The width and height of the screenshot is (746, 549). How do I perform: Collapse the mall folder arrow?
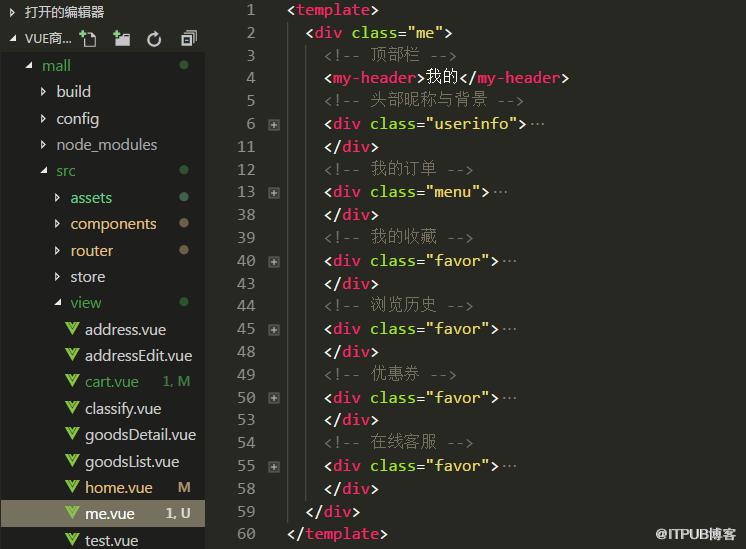tap(29, 65)
